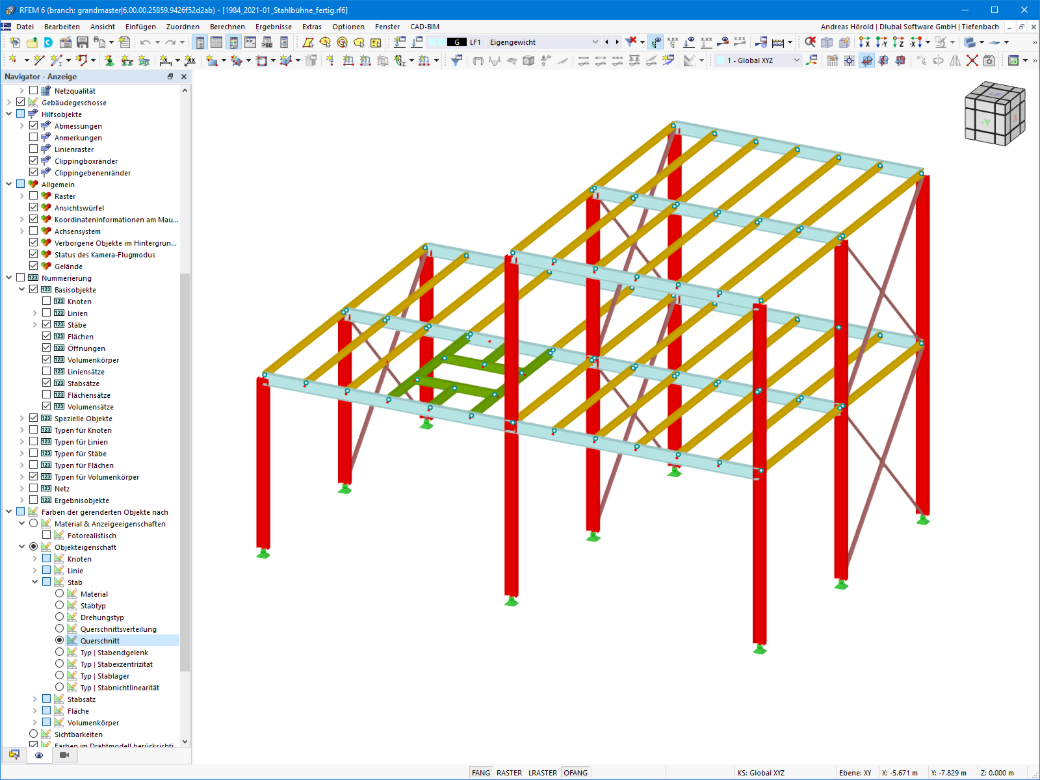Enable the Knoten numbering checkbox
1040x780 pixels.
(46, 301)
